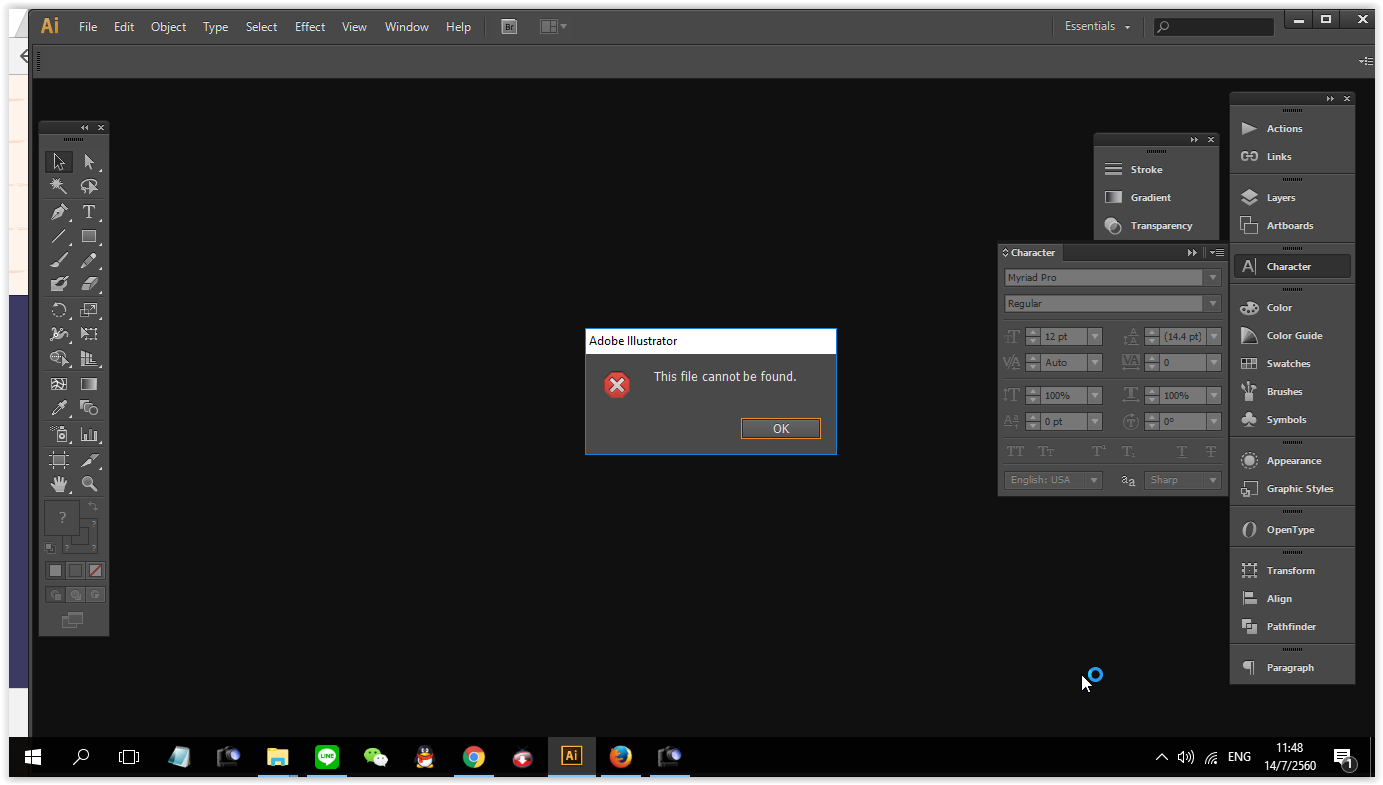Viewport: 1383px width, 785px height.
Task: Open the Bridge (Br) button
Action: point(509,27)
